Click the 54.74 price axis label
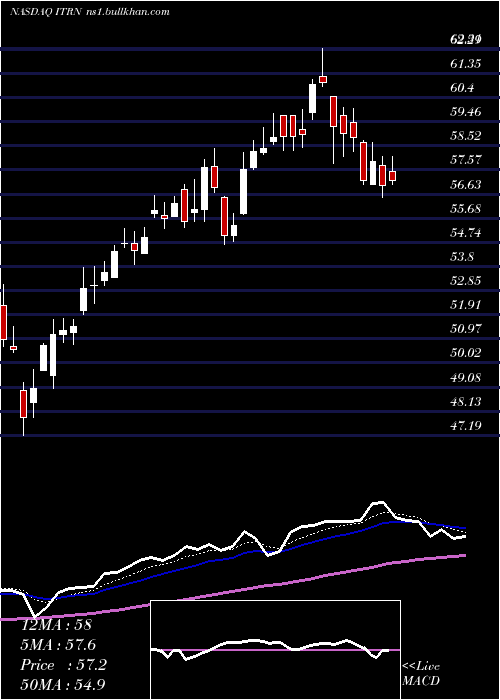Screen dimensions: 500x700 [x=466, y=233]
